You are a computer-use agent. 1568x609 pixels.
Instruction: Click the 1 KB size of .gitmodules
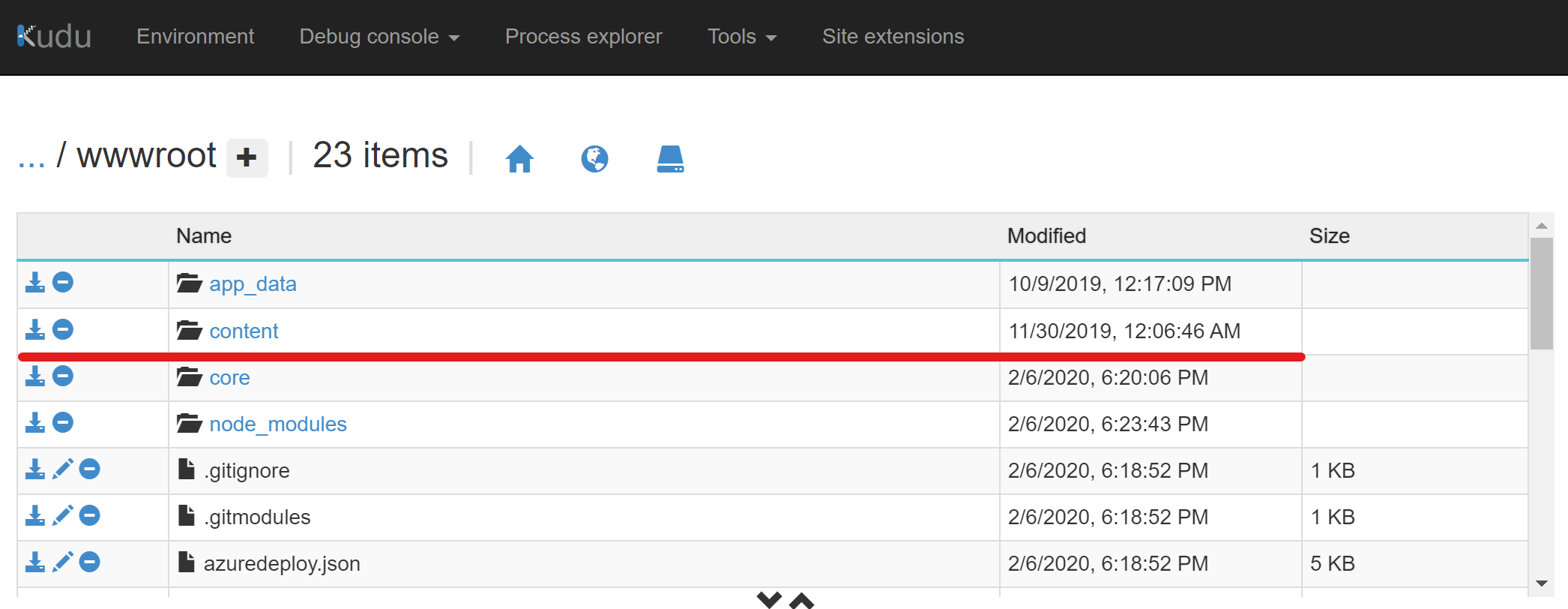[1333, 517]
